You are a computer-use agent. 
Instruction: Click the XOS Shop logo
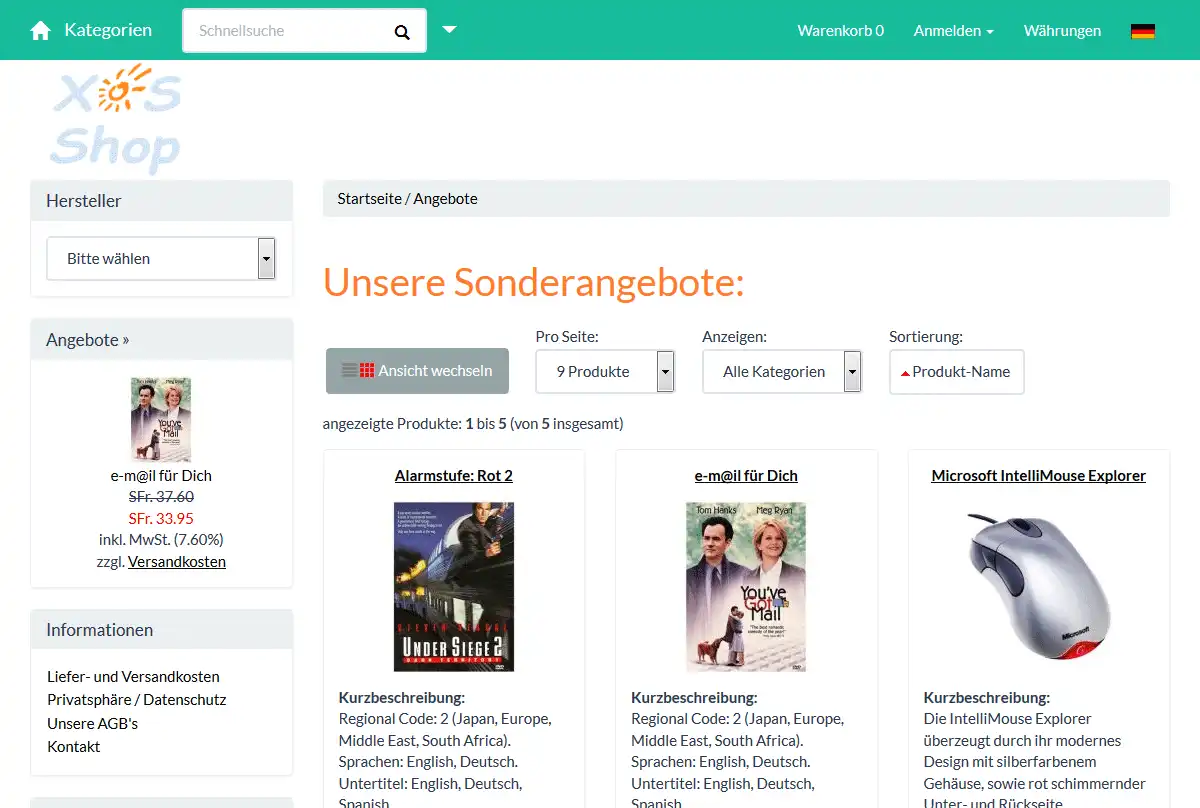pyautogui.click(x=116, y=118)
